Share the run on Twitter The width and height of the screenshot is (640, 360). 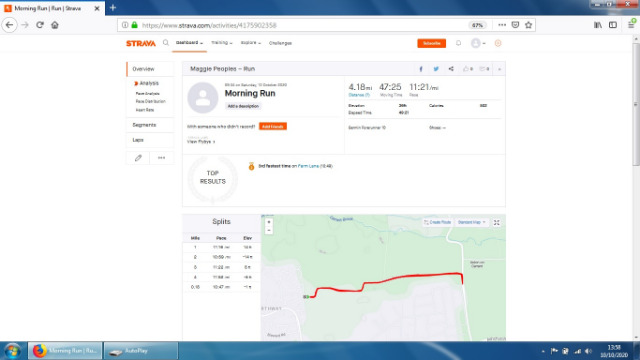(436, 69)
